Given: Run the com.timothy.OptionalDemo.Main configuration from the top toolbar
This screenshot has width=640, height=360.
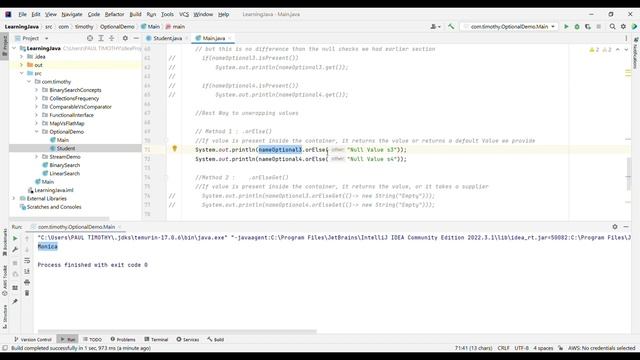Looking at the screenshot, I should tap(566, 27).
